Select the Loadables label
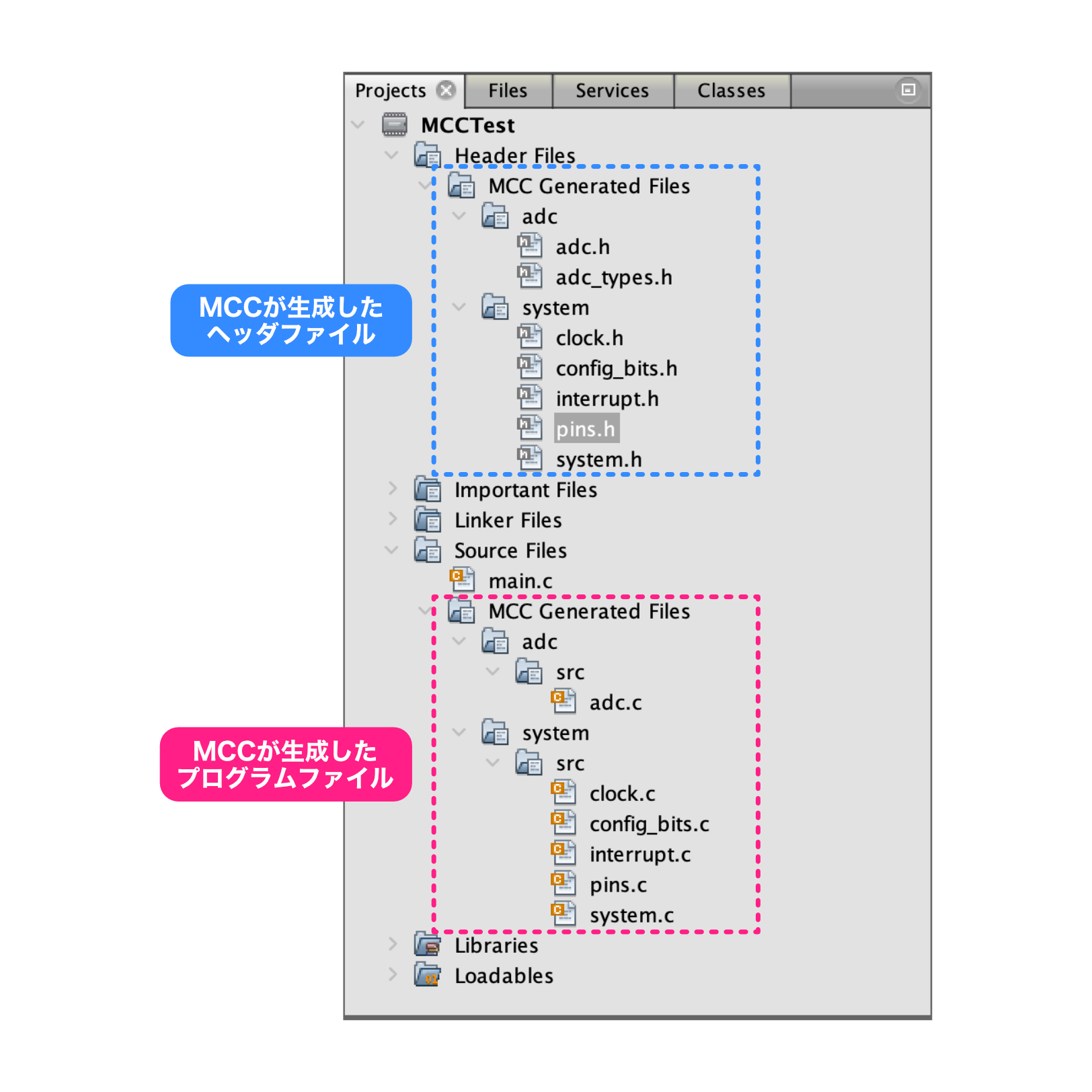 (x=504, y=976)
